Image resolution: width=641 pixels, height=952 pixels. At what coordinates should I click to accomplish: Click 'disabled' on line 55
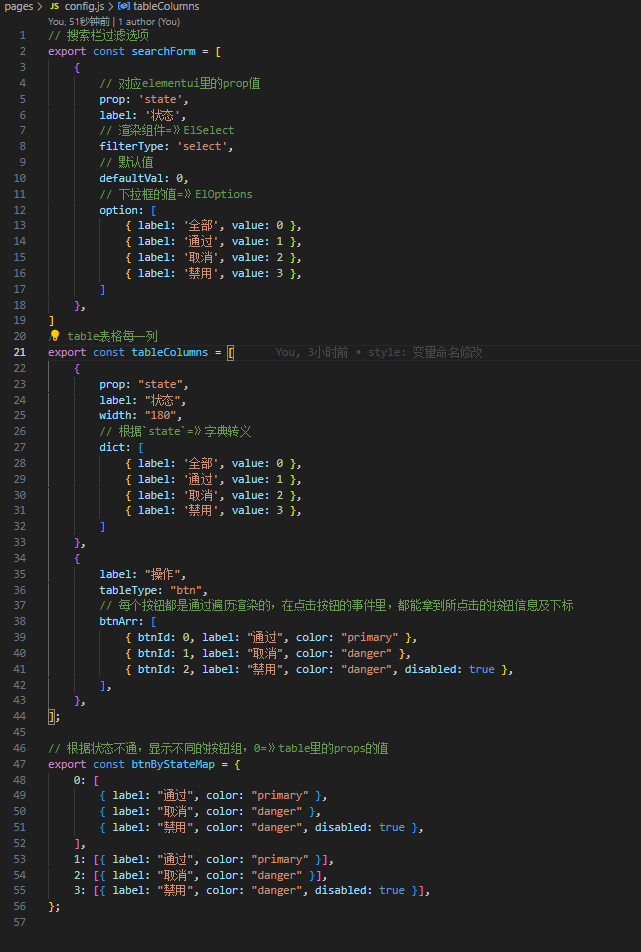340,891
